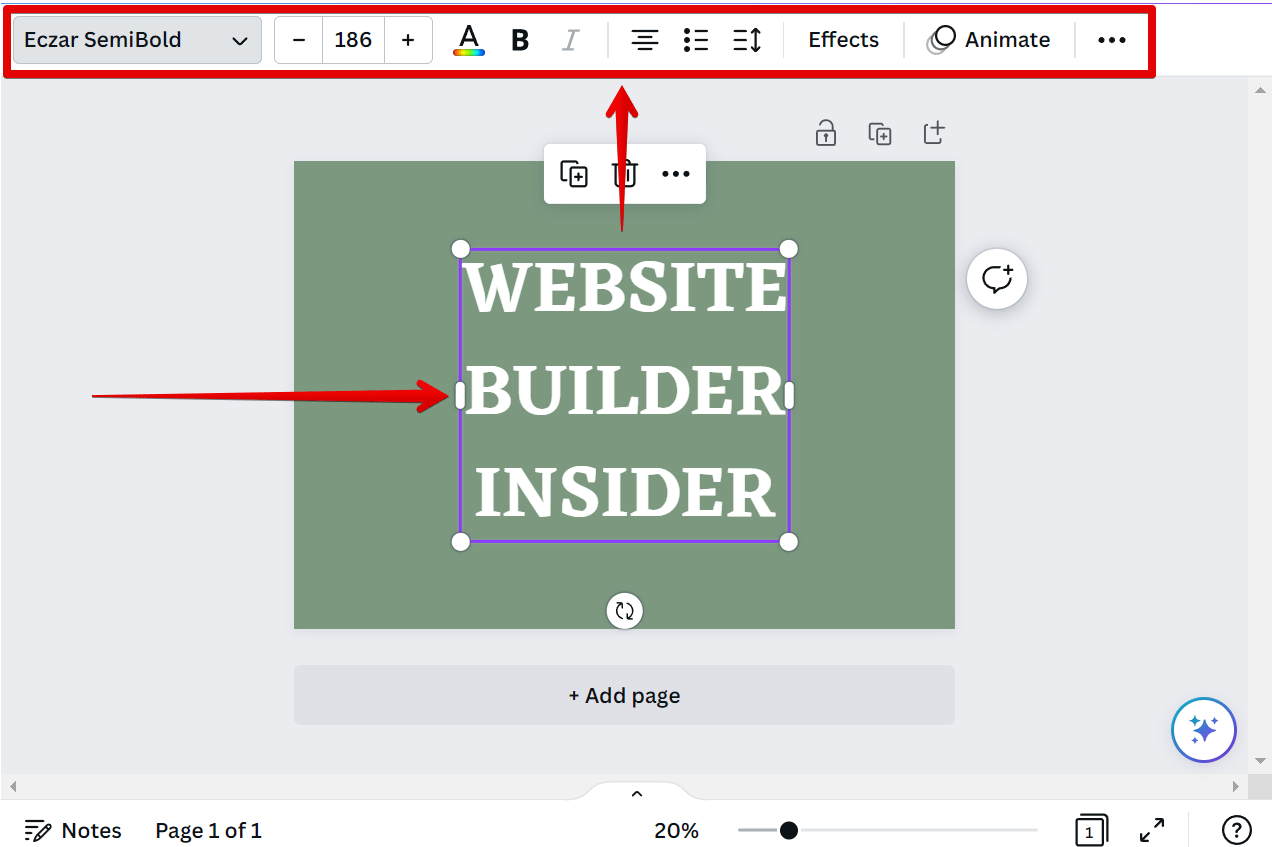Screen dimensions: 1272x847
Task: Open the bulleted list option
Action: click(x=696, y=40)
